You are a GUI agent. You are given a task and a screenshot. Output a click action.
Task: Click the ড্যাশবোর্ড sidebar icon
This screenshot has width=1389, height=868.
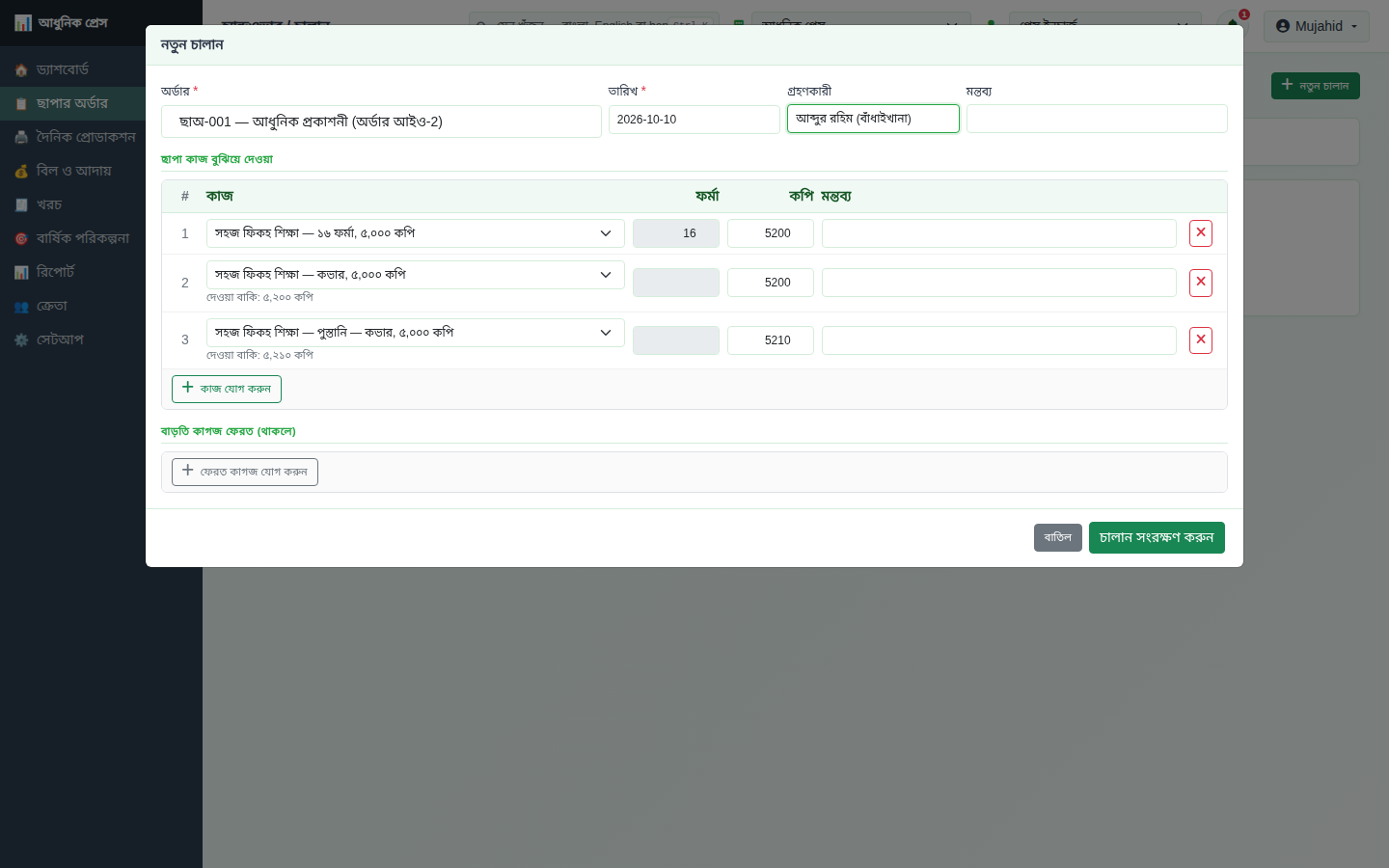coord(21,70)
